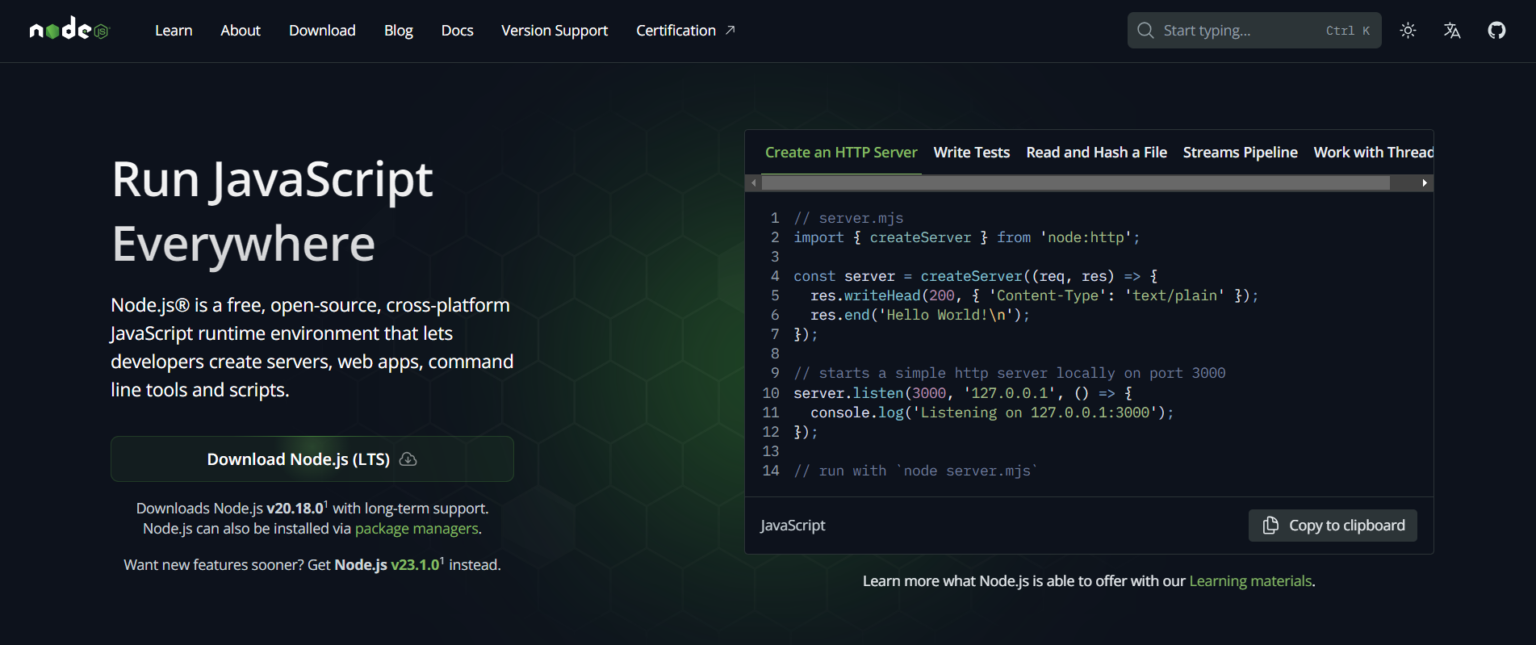
Task: Open the Learning materials link
Action: tap(1250, 580)
